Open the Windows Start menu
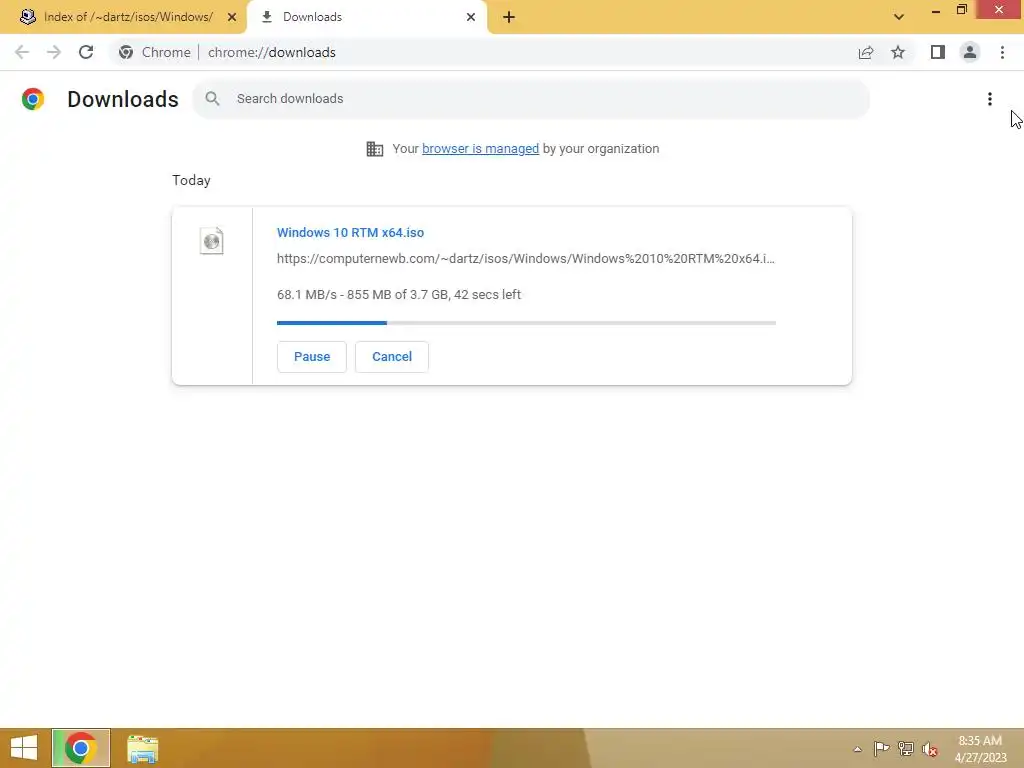1024x768 pixels. pos(24,748)
